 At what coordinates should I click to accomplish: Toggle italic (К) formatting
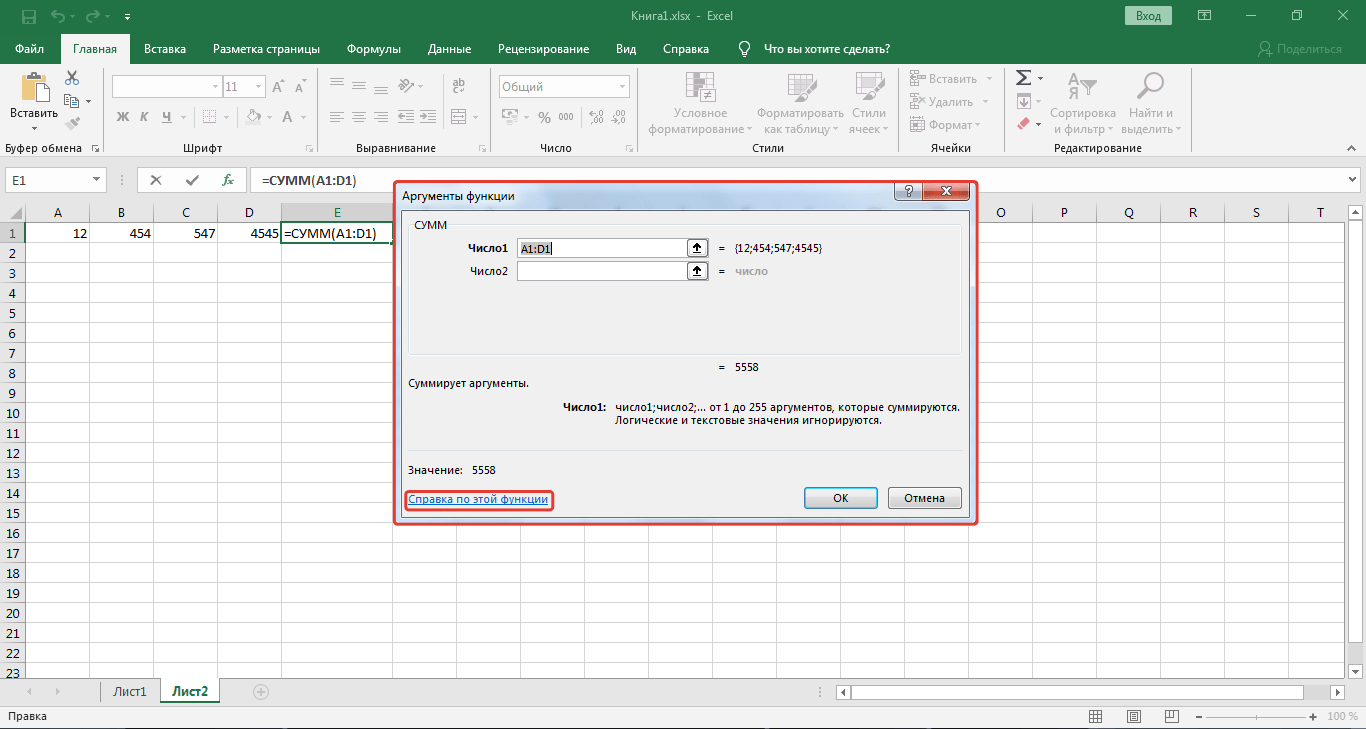146,117
